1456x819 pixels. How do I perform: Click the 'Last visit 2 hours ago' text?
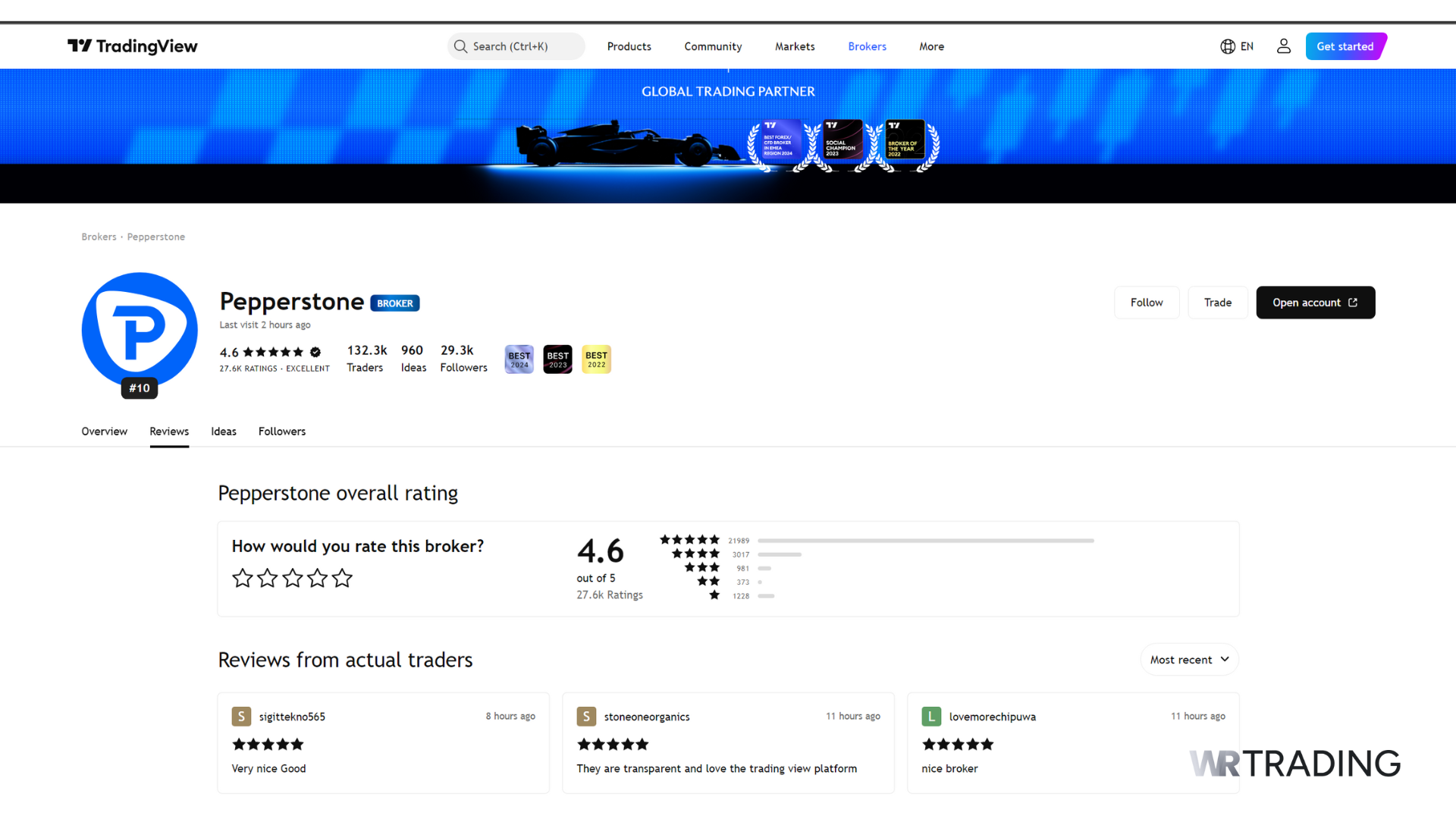tap(265, 325)
